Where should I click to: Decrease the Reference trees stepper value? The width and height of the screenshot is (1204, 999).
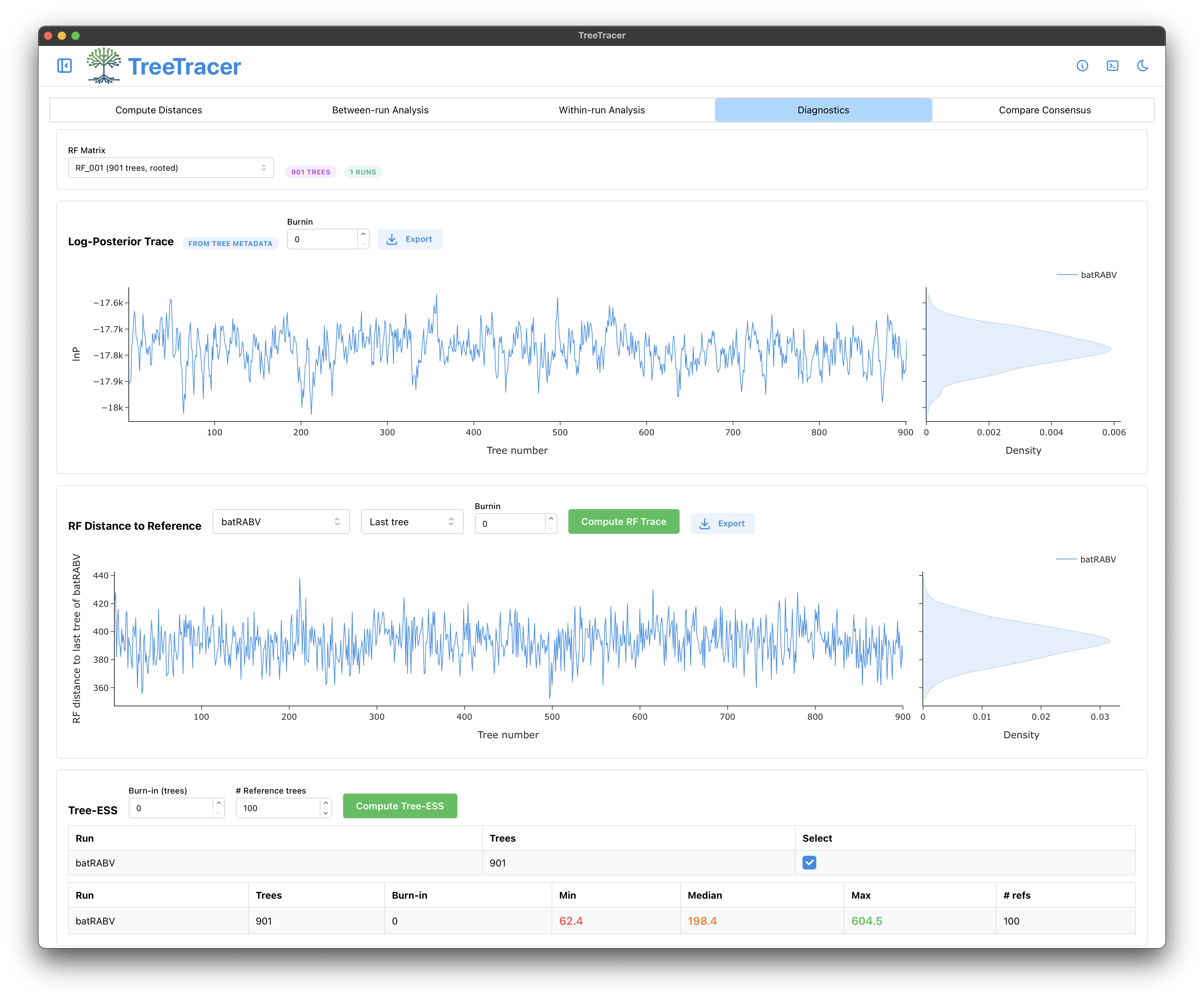326,813
